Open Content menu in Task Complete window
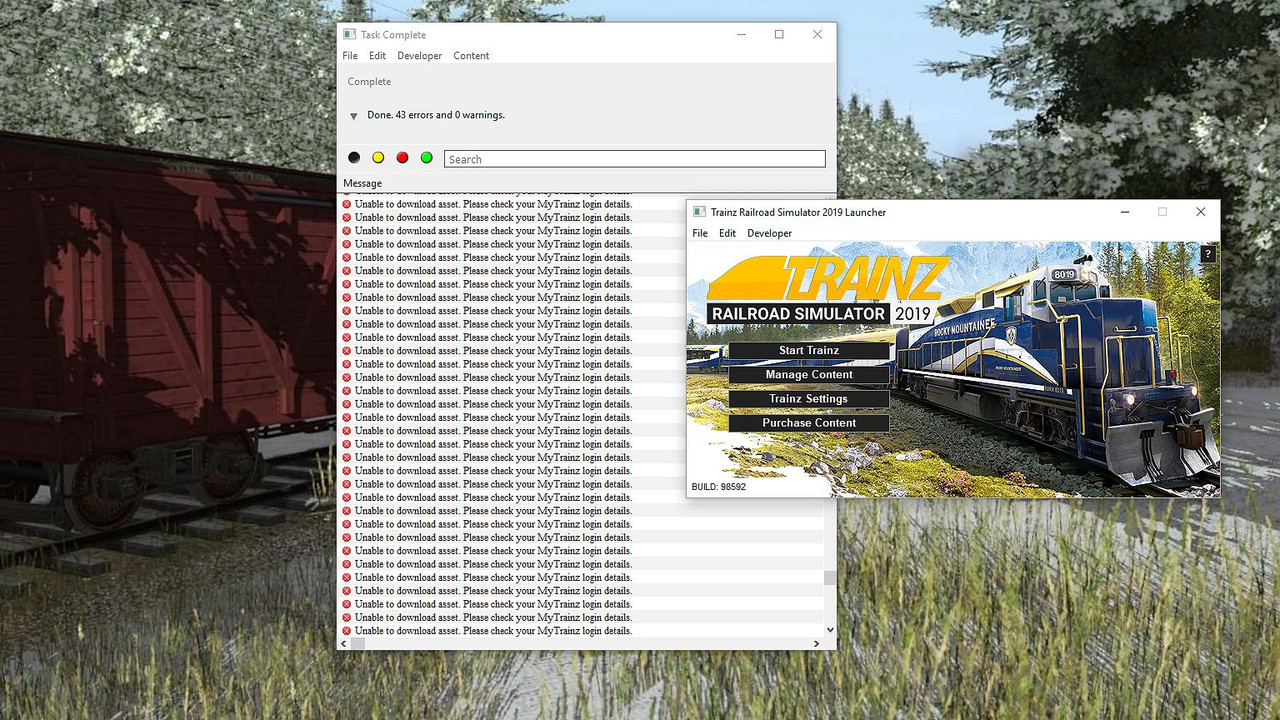The width and height of the screenshot is (1280, 720). pos(471,56)
